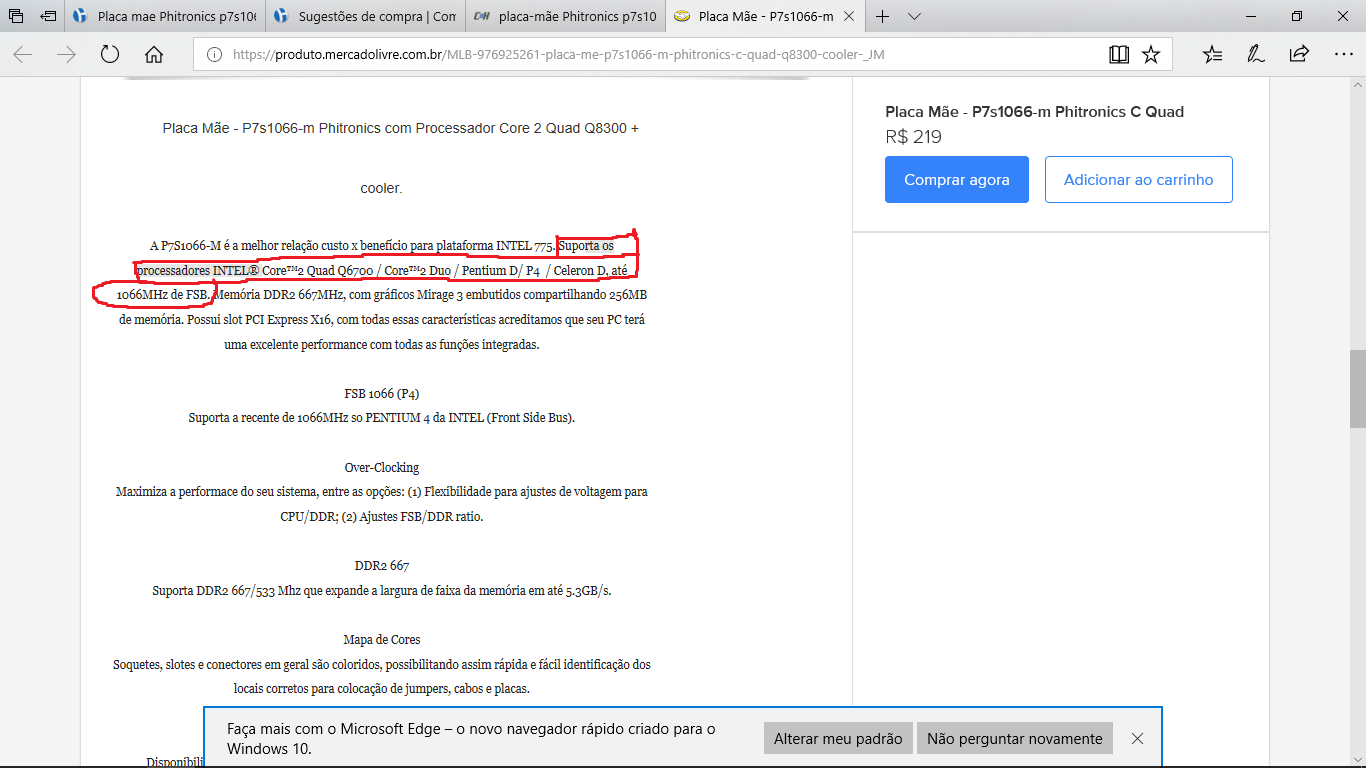Screen dimensions: 1366x768
Task: Click the line starting Soquetes, slotes e conectores
Action: coord(382,664)
